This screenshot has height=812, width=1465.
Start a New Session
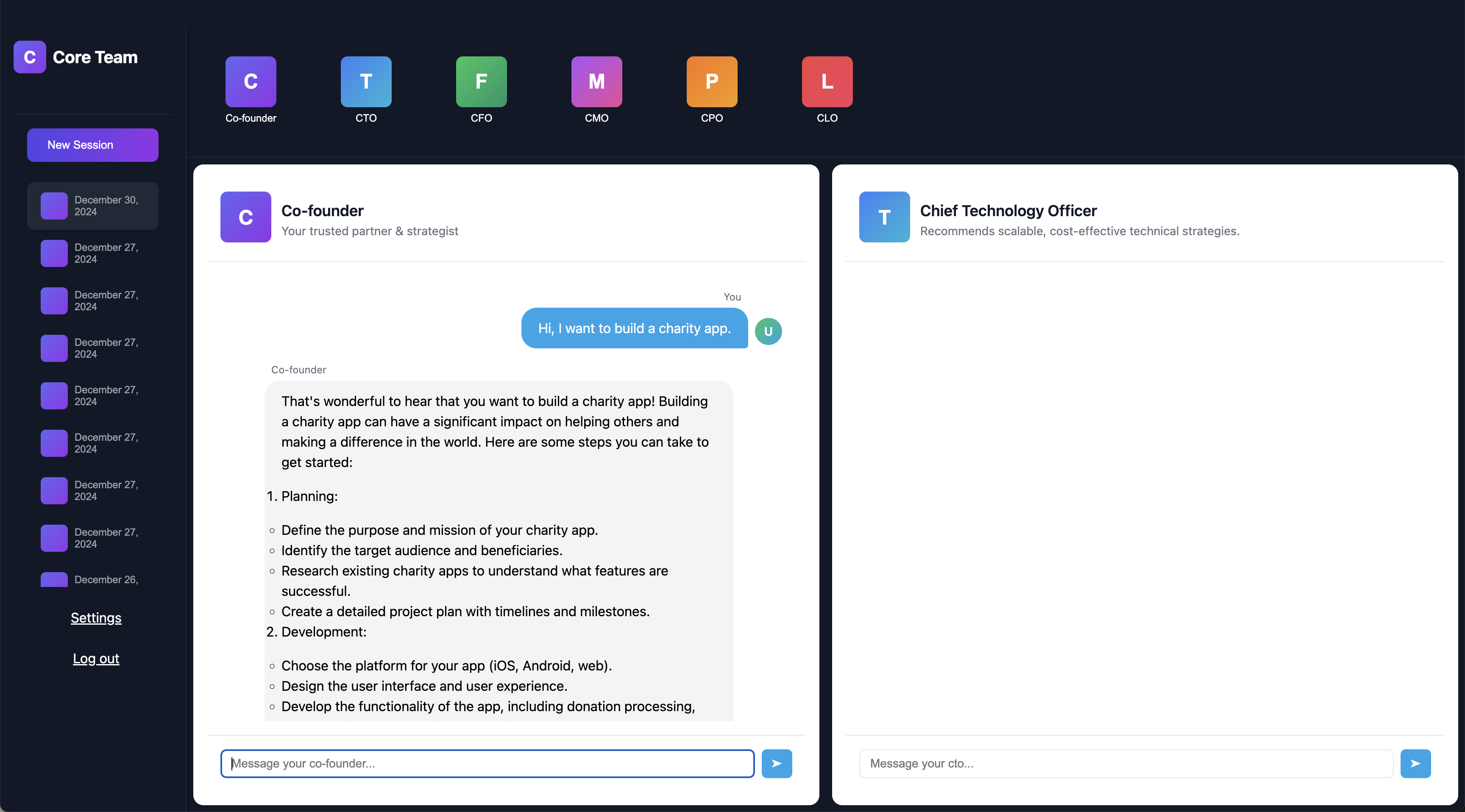click(93, 145)
